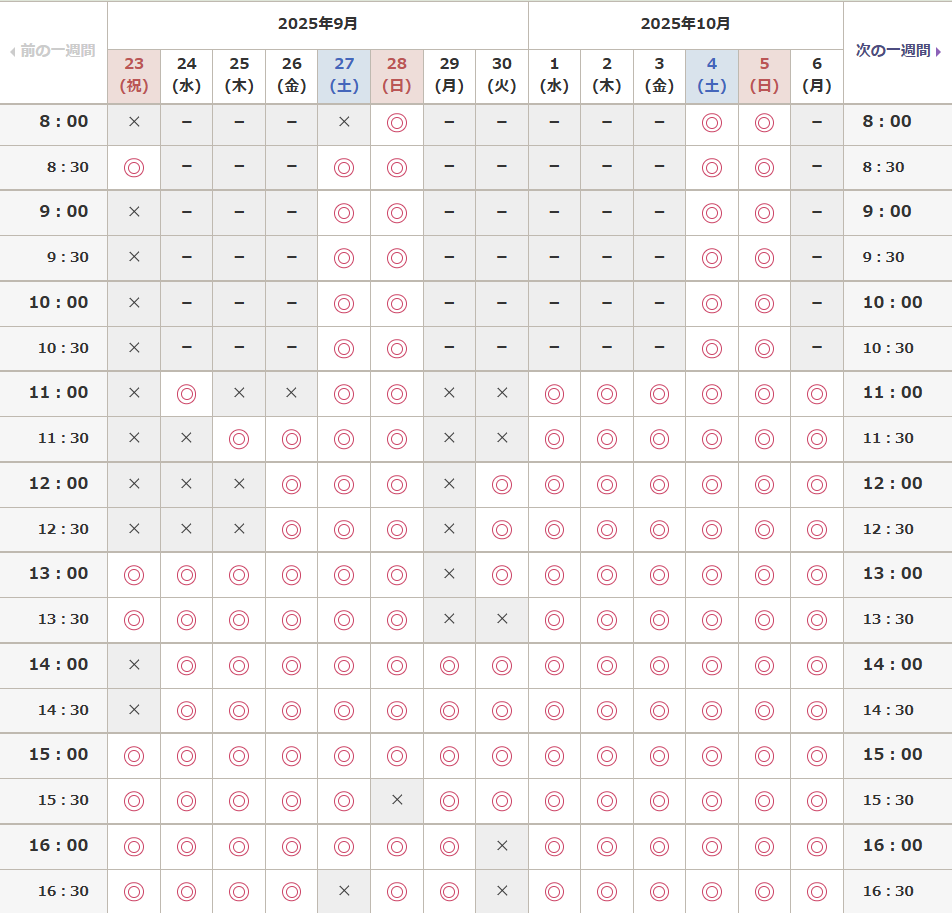Select Oct 4 (土) 8:00 availability circle
Viewport: 952px width, 913px height.
click(x=712, y=122)
